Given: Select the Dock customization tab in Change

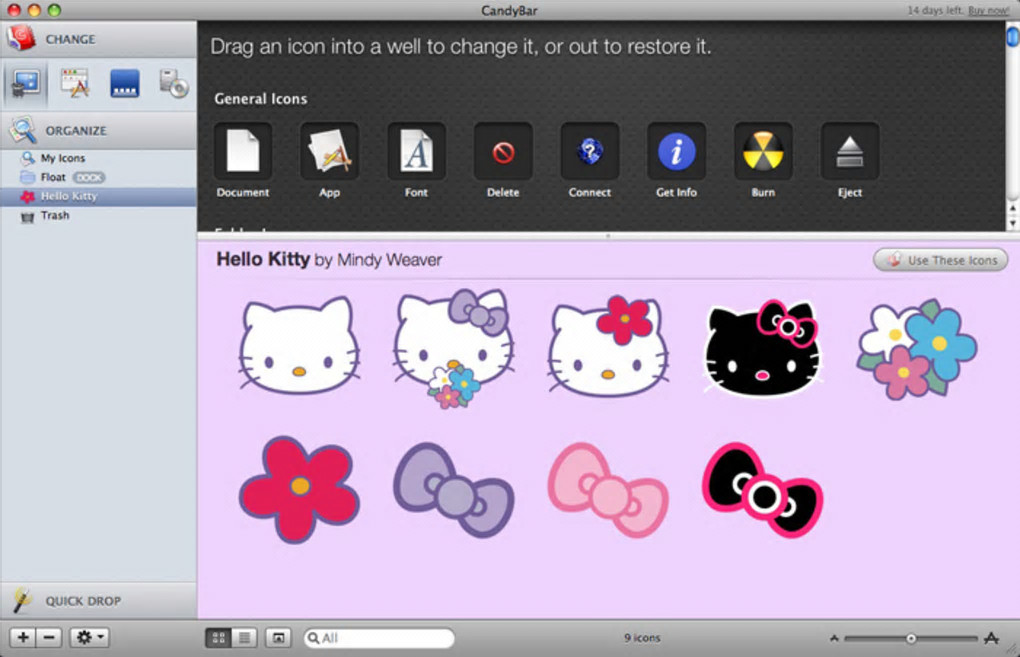Looking at the screenshot, I should pyautogui.click(x=124, y=84).
